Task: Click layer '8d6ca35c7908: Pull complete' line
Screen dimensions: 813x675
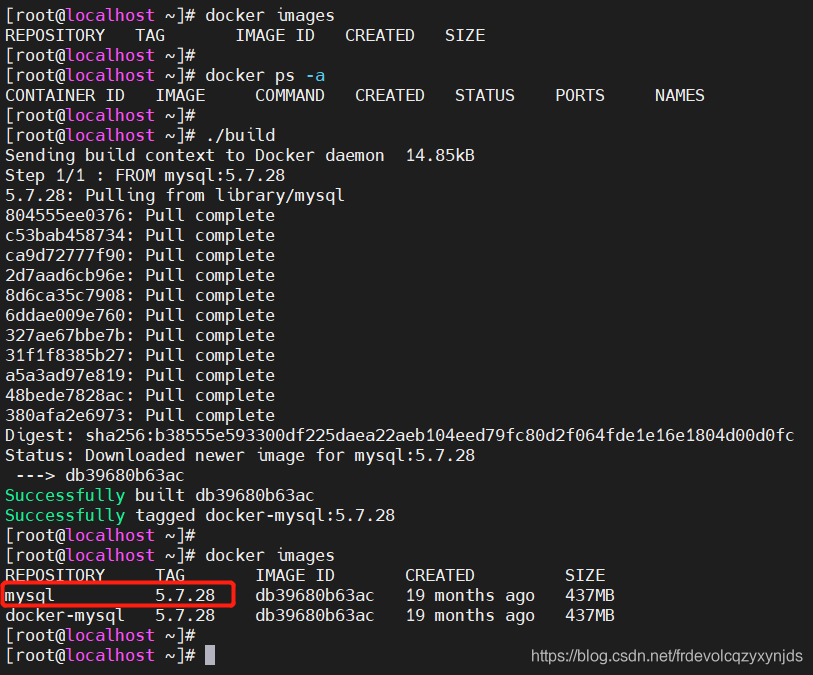Action: (x=140, y=296)
